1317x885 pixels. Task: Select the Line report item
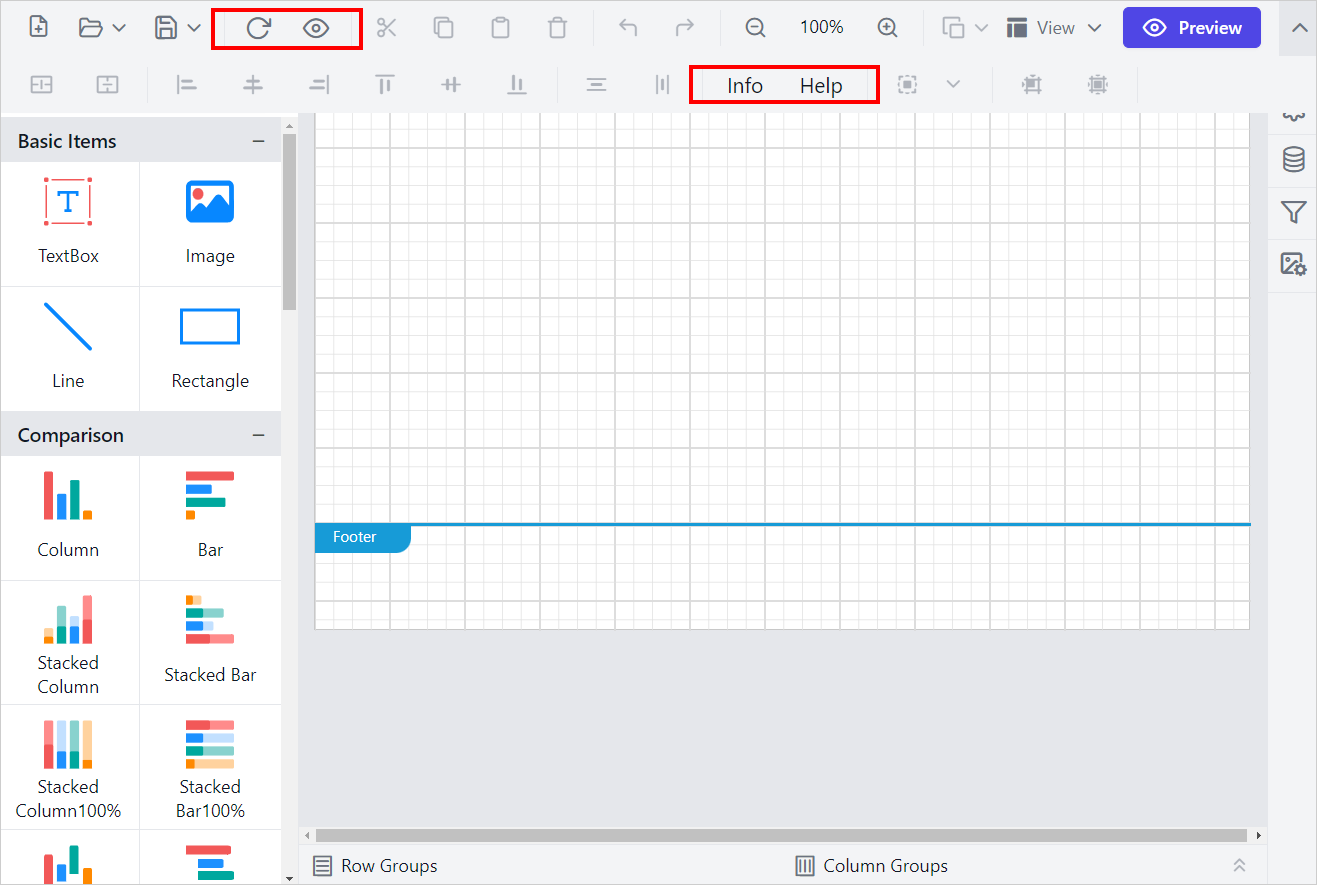coord(69,348)
